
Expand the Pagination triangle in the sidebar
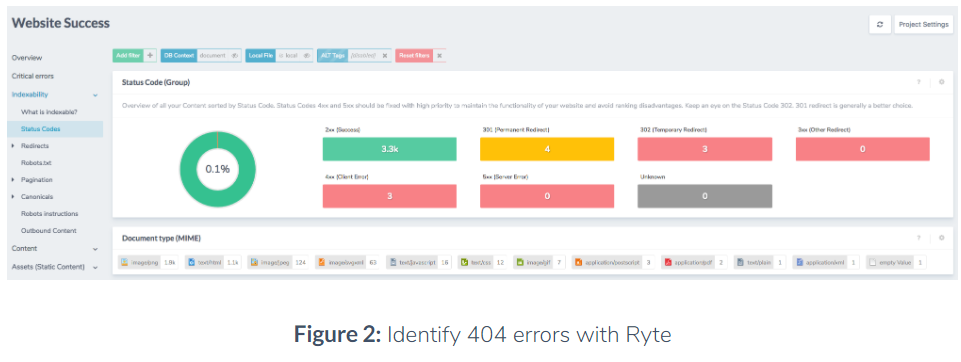point(13,179)
